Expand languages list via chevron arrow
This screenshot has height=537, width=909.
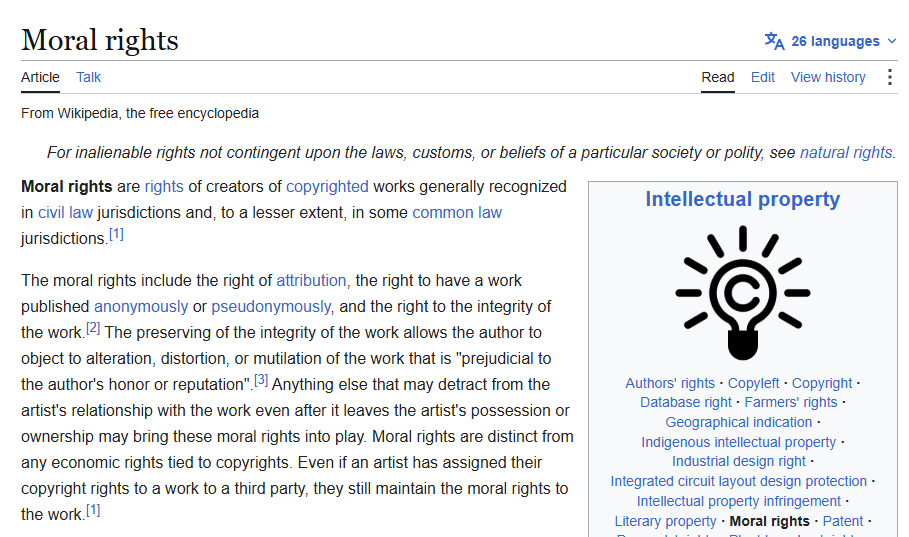(x=892, y=41)
